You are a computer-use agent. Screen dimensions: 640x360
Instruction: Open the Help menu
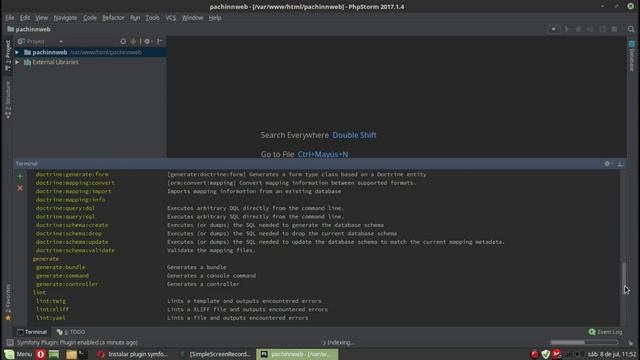click(215, 18)
